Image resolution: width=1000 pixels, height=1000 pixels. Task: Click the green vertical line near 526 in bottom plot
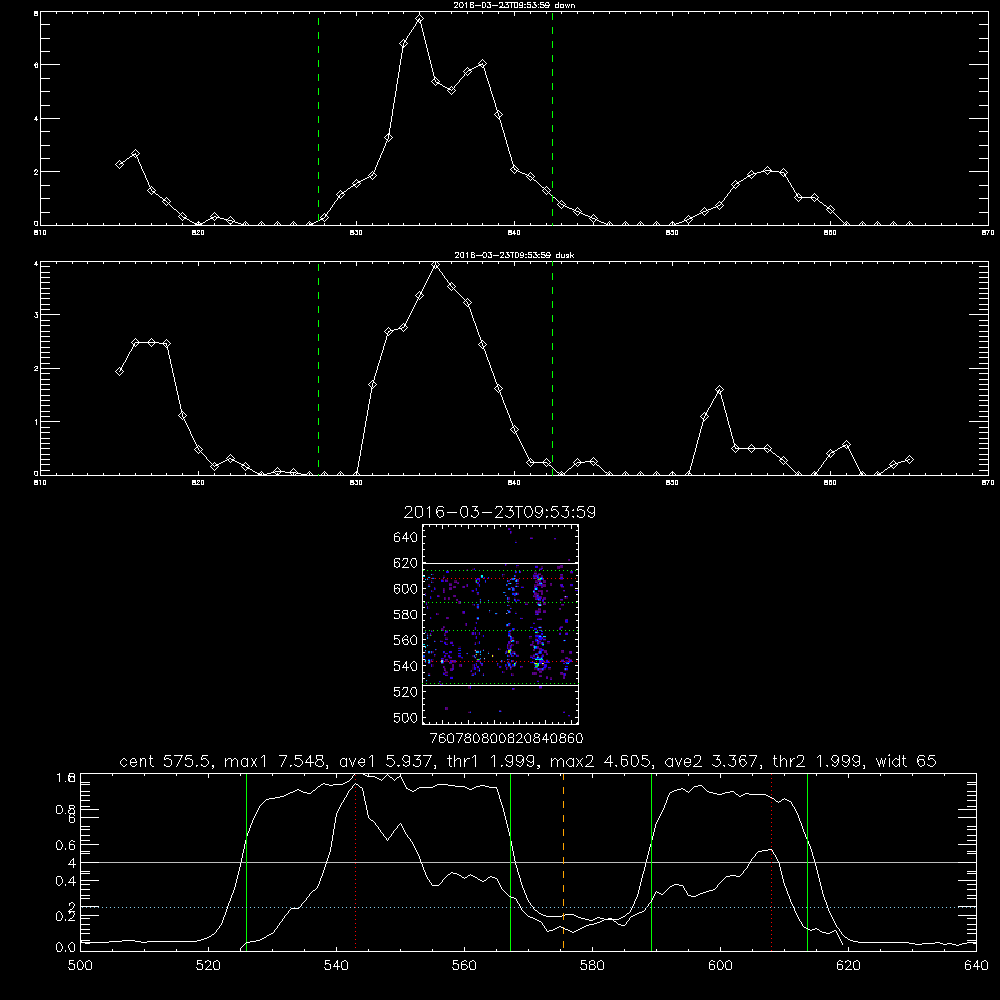click(x=246, y=861)
